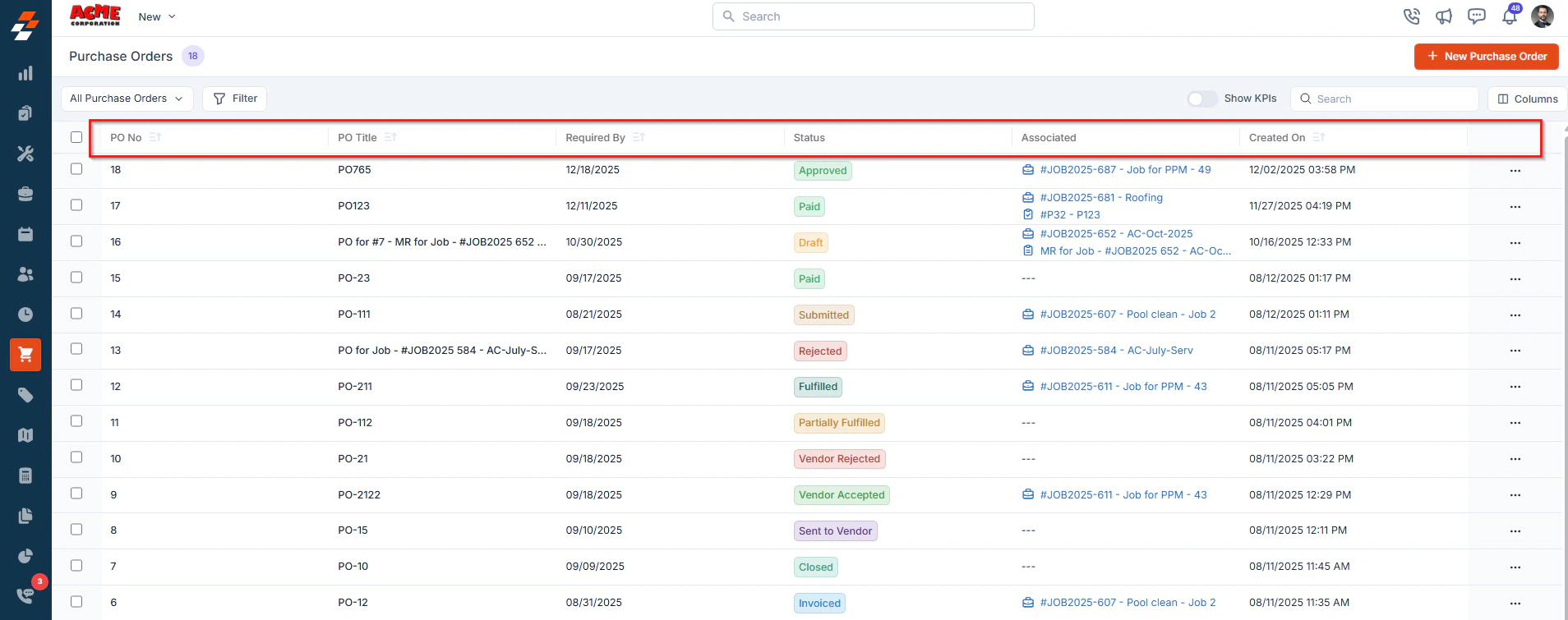Open row actions menu for PO765
The height and width of the screenshot is (620, 1568).
coord(1515,171)
